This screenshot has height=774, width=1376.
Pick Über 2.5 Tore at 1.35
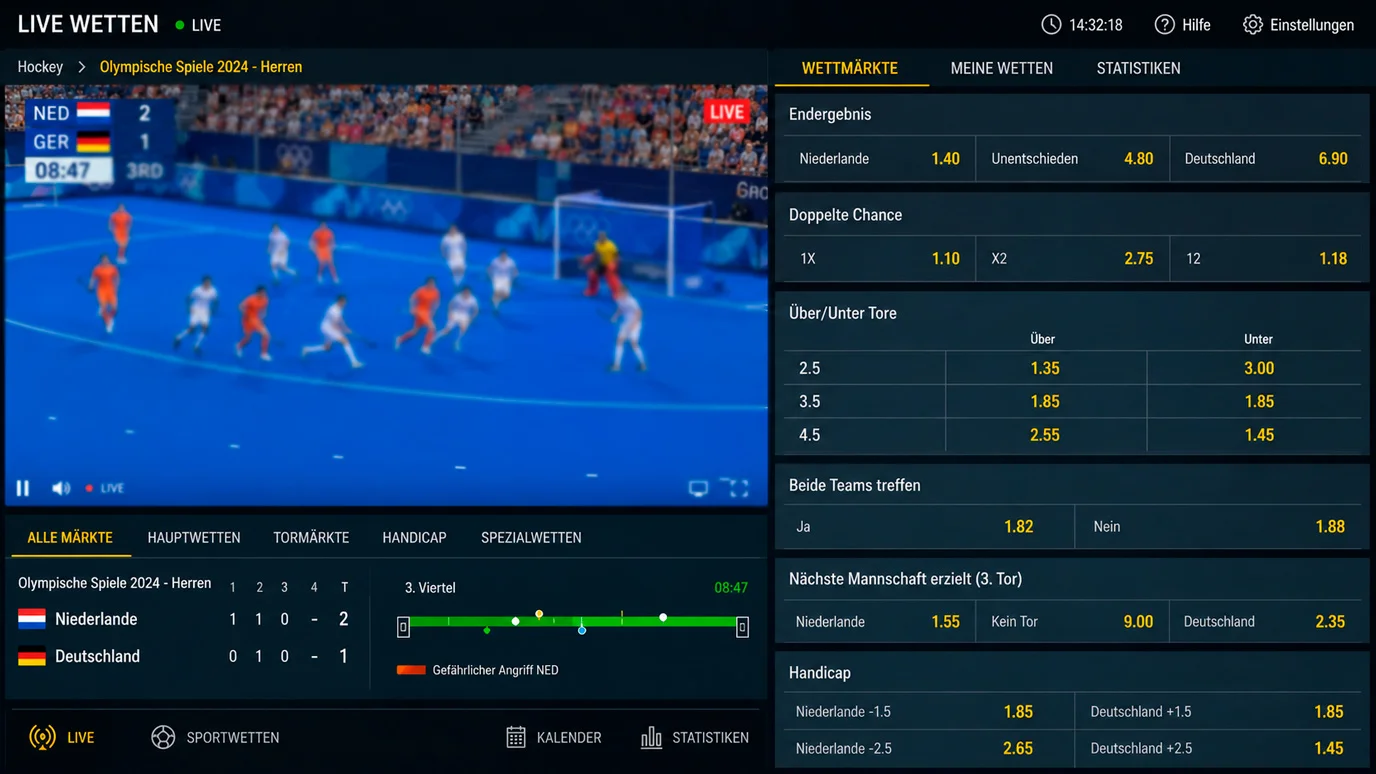click(x=1045, y=368)
